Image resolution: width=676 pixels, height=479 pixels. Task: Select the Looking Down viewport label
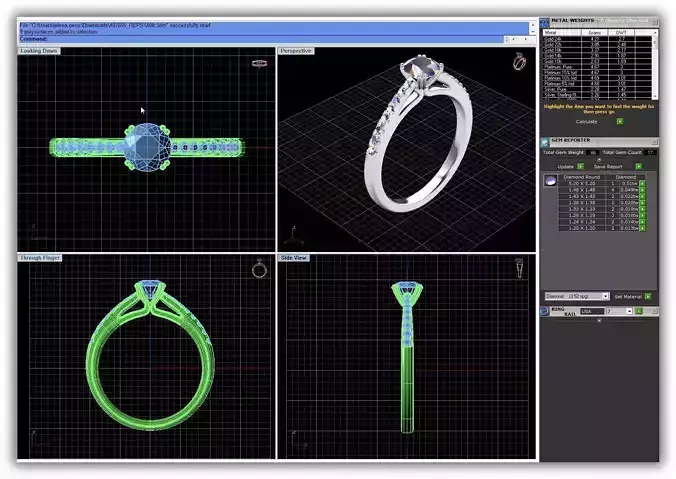(x=39, y=51)
